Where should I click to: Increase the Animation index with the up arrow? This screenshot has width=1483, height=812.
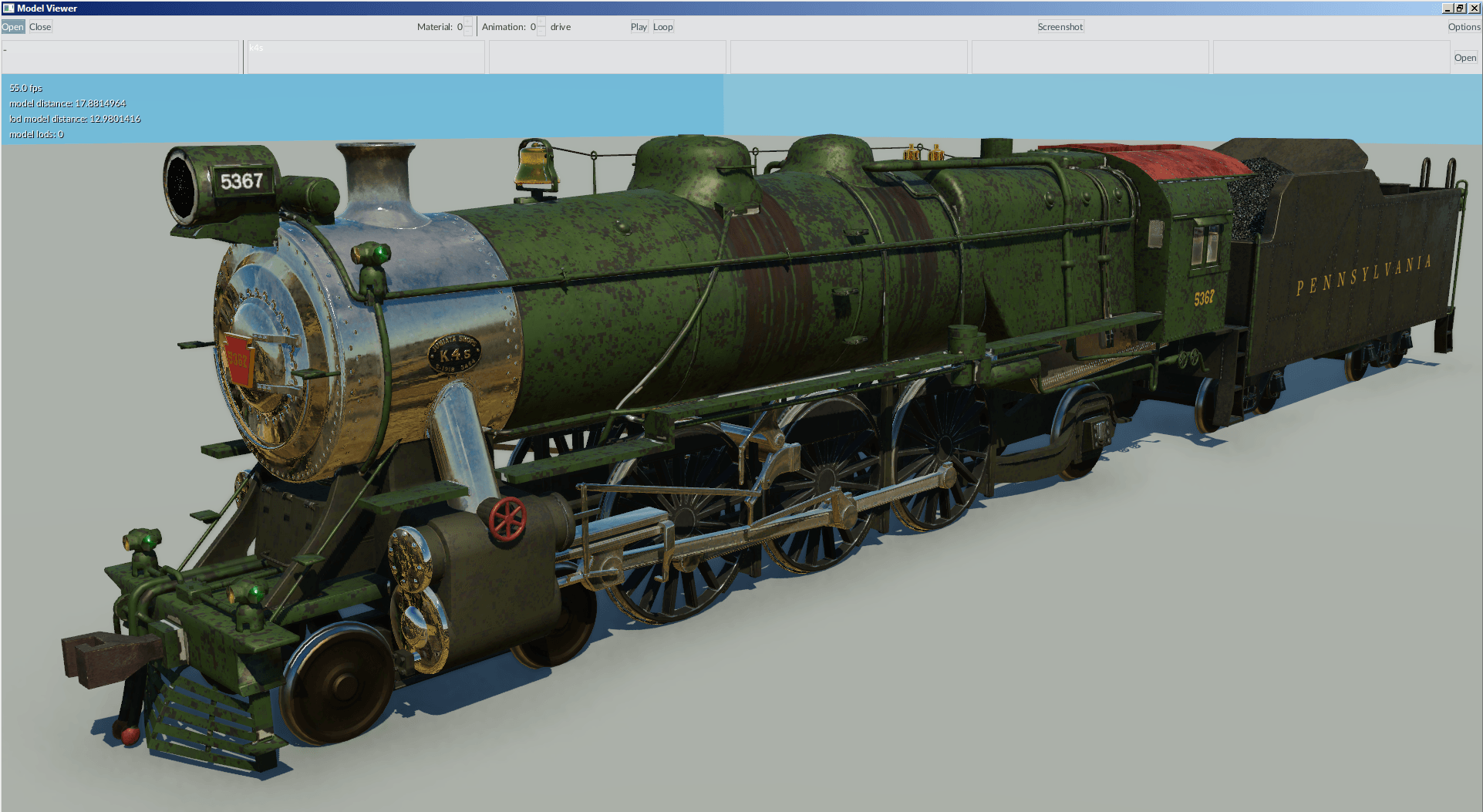(541, 22)
